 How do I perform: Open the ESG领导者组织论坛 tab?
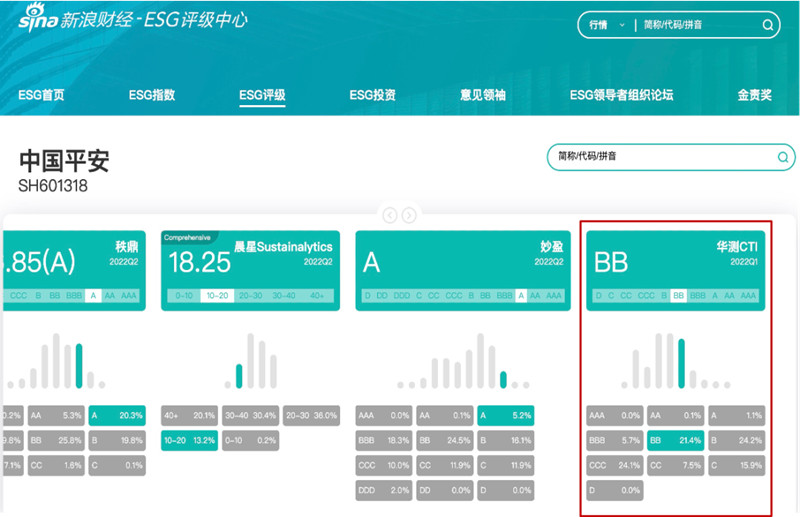pyautogui.click(x=621, y=95)
